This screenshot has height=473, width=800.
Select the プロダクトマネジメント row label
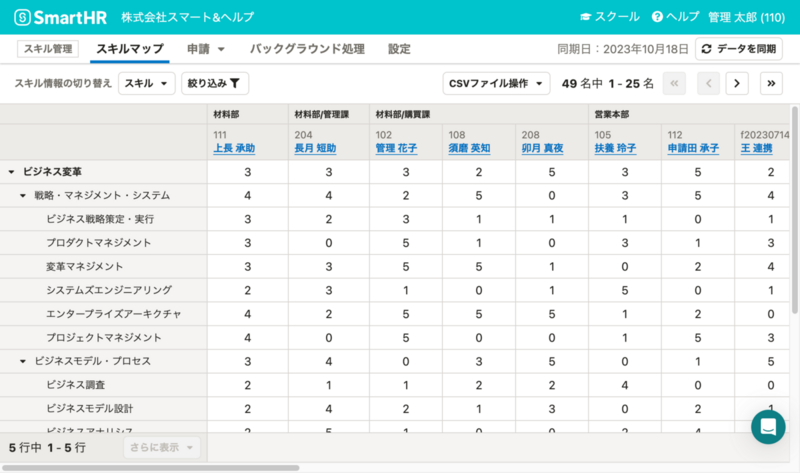98,243
